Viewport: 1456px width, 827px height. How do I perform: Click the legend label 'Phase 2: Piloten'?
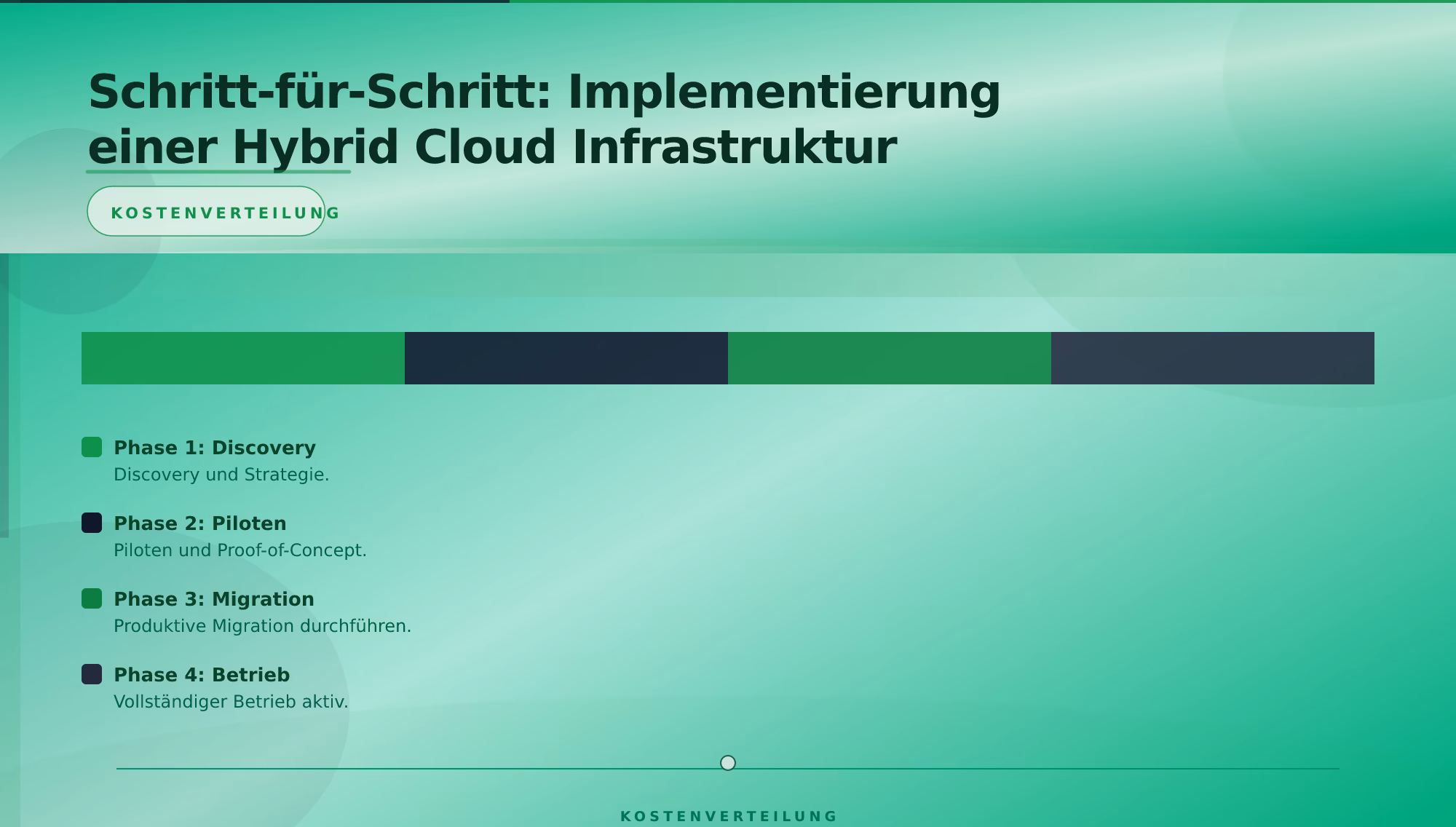coord(200,523)
